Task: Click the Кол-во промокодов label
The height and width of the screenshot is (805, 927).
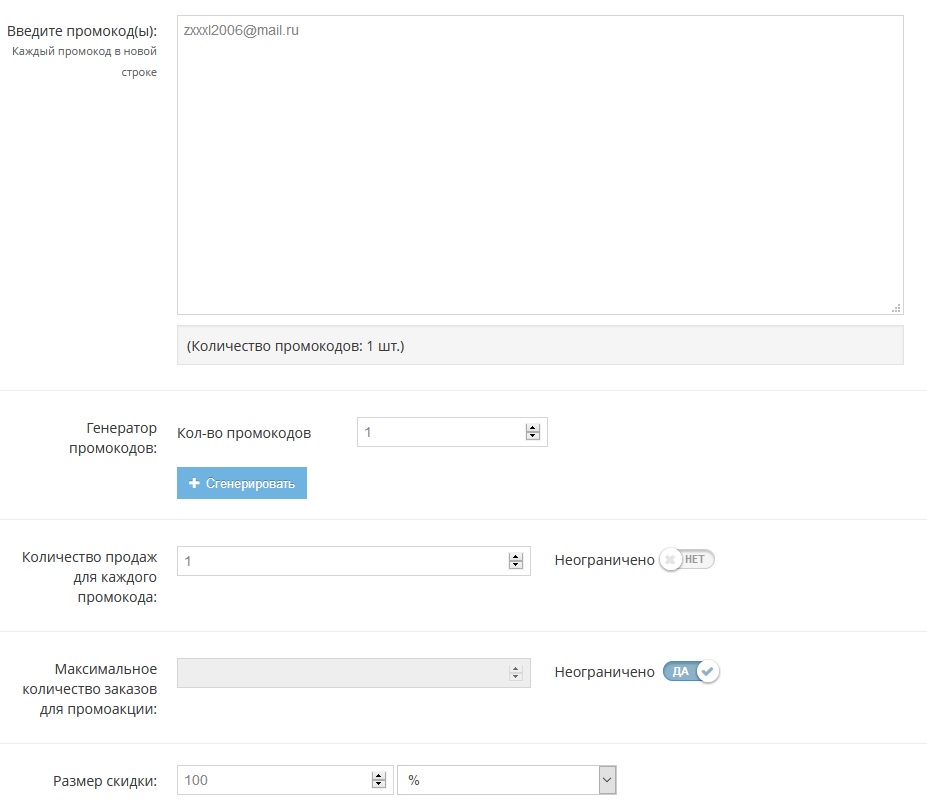Action: pos(244,433)
